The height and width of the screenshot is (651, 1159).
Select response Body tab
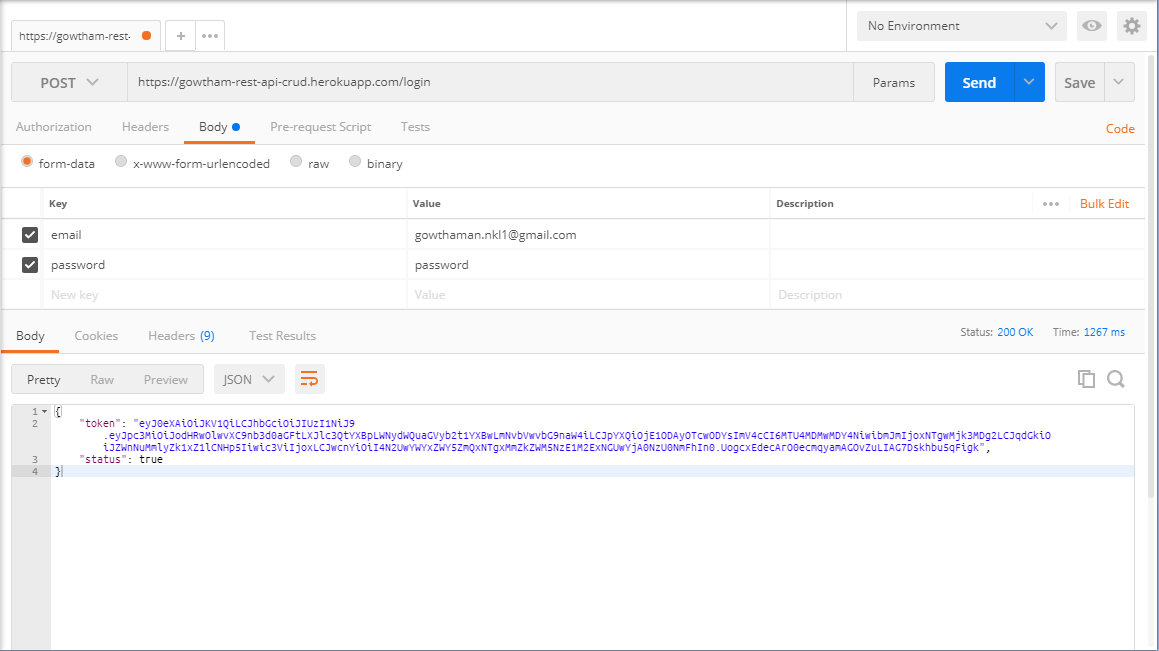click(x=30, y=335)
